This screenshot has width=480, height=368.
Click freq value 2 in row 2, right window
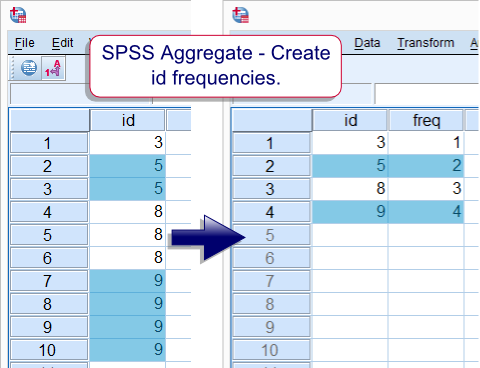click(426, 166)
